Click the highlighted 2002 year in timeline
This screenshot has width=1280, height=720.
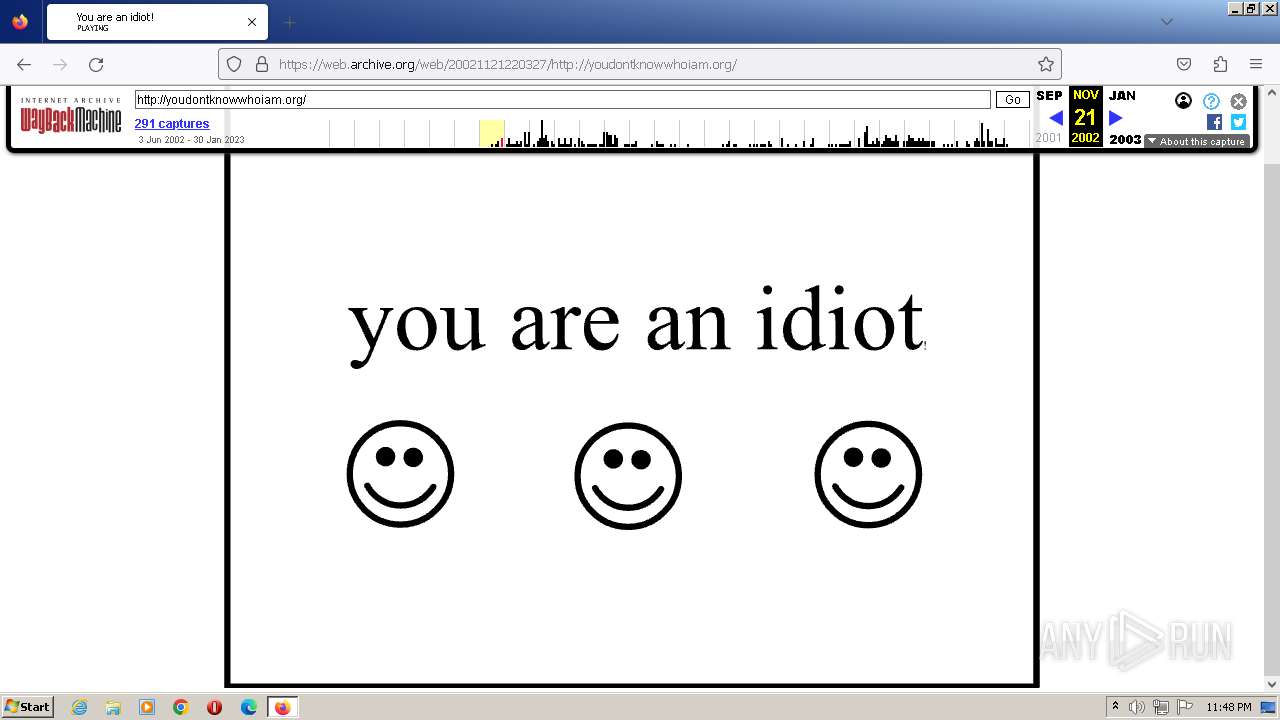pos(491,133)
